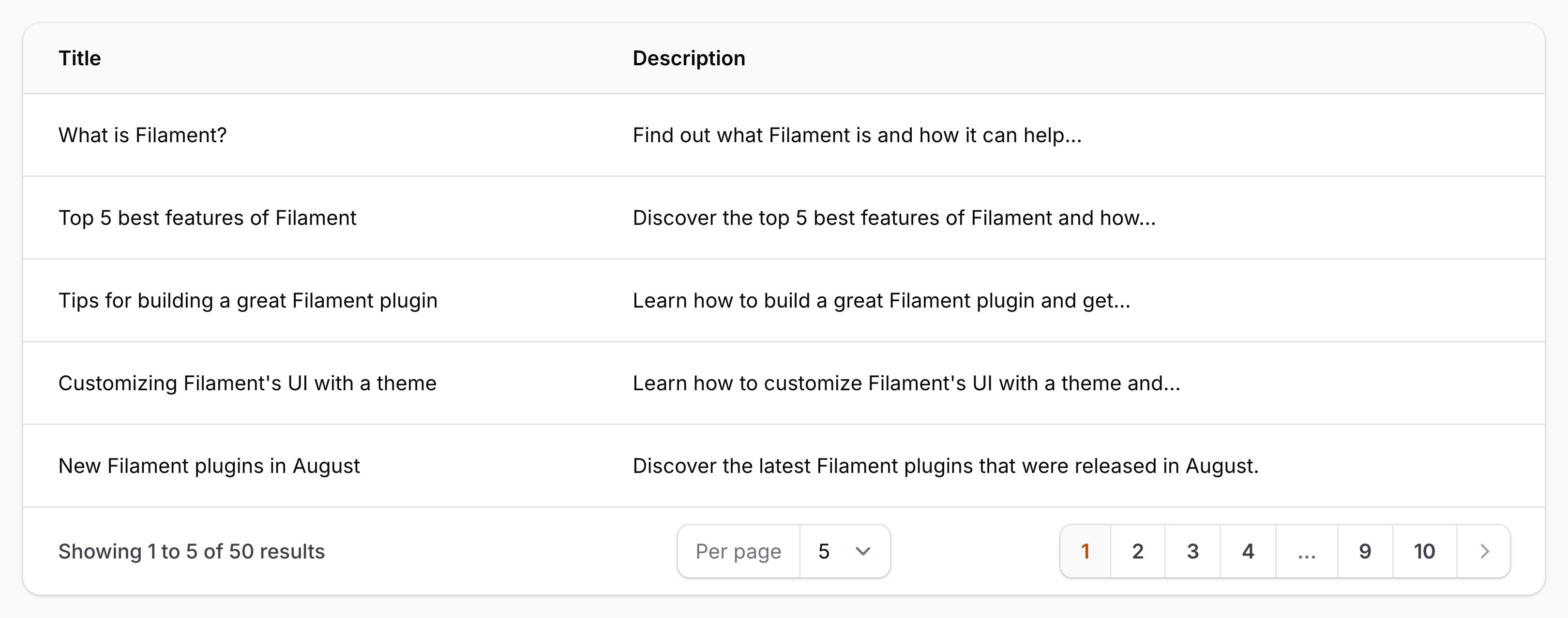Click the Title column header

point(80,59)
